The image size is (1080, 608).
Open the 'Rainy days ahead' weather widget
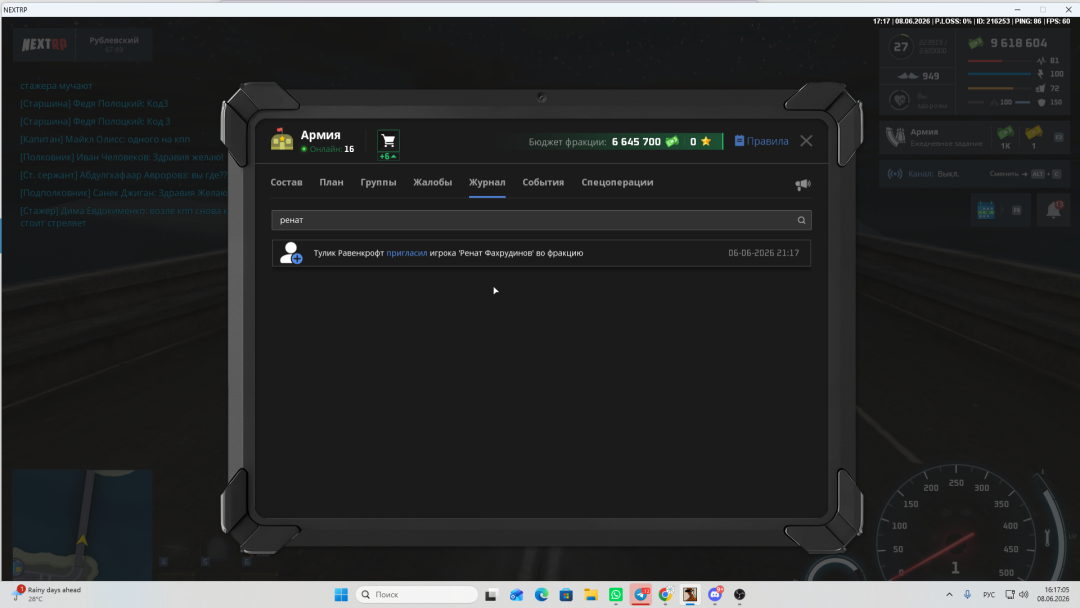point(47,594)
